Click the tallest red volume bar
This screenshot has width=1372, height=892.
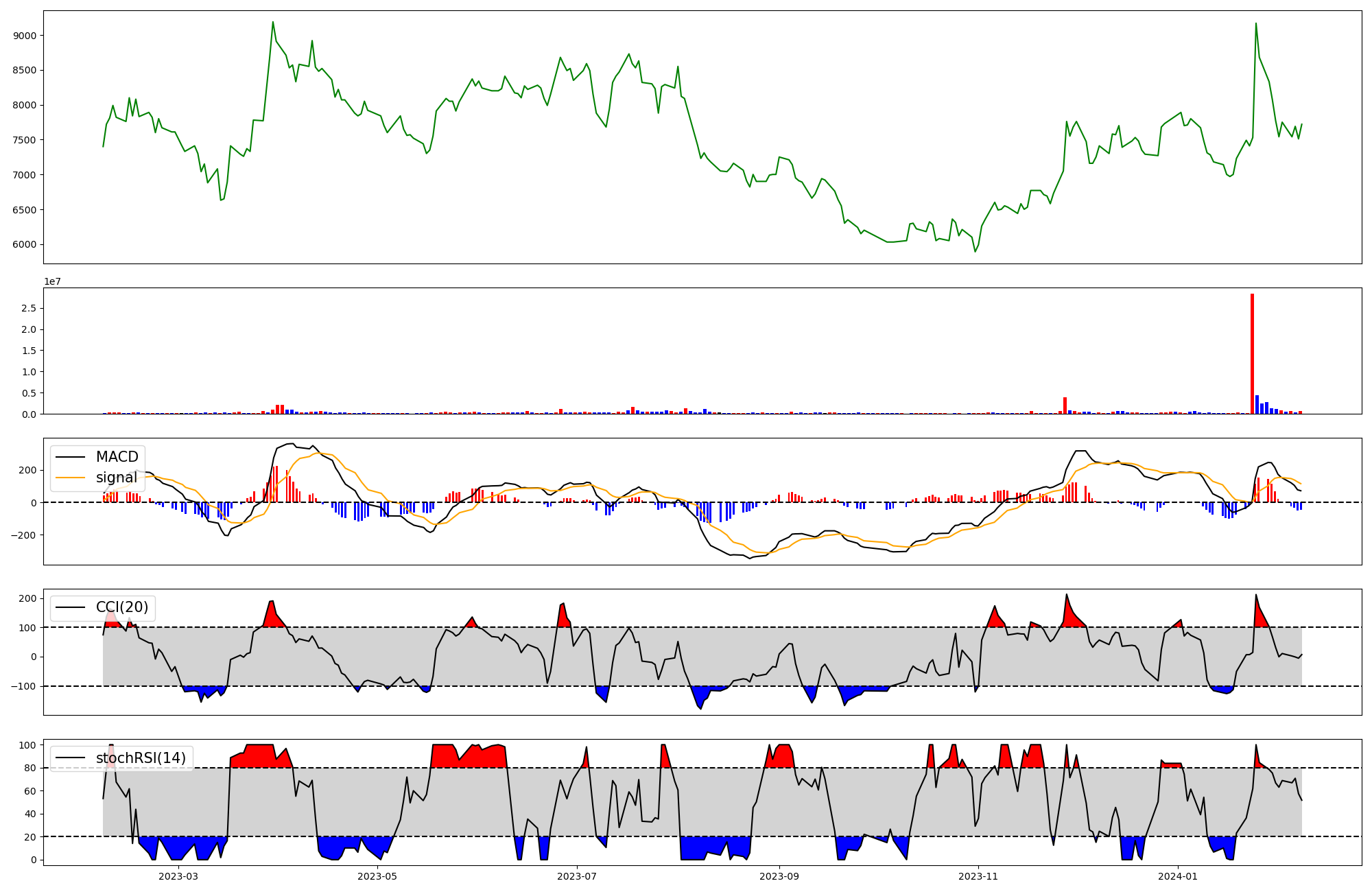[1252, 353]
